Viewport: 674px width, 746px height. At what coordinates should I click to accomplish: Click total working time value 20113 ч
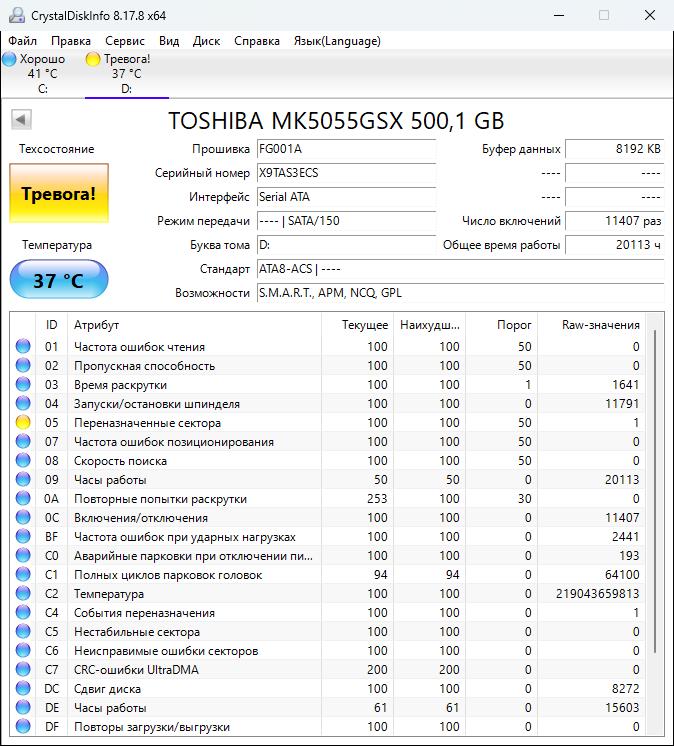615,245
